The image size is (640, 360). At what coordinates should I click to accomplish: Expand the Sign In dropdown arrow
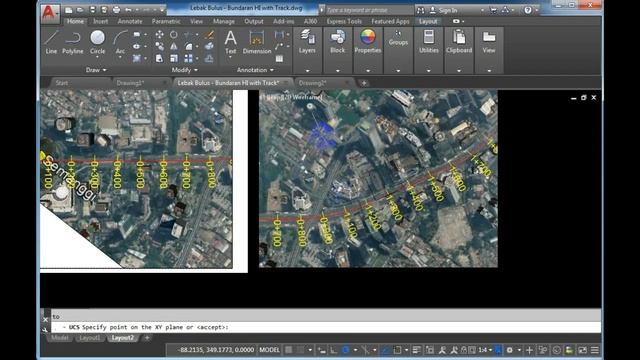pyautogui.click(x=482, y=10)
